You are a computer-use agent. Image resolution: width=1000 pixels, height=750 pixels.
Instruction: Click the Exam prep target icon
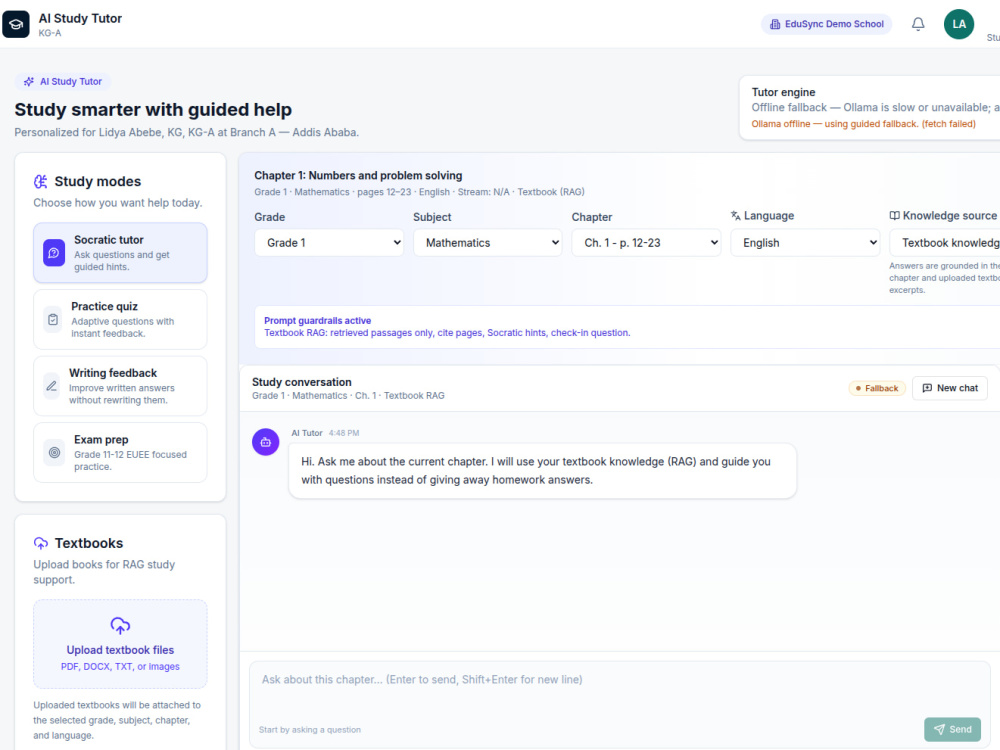click(54, 453)
